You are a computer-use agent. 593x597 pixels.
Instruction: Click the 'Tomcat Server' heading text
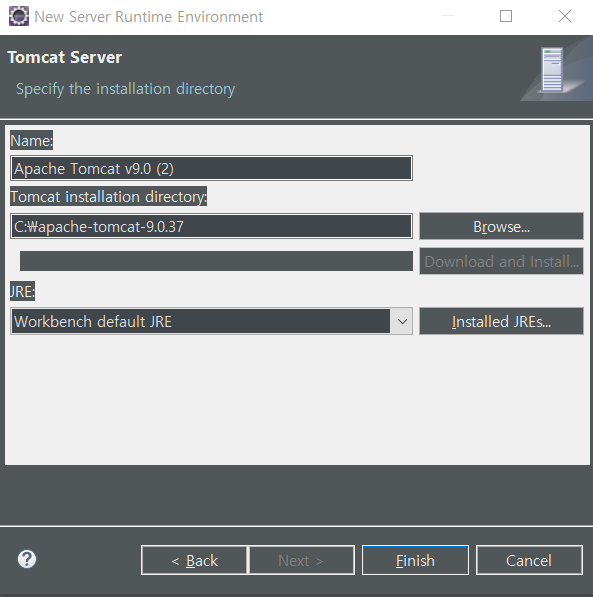pos(64,57)
